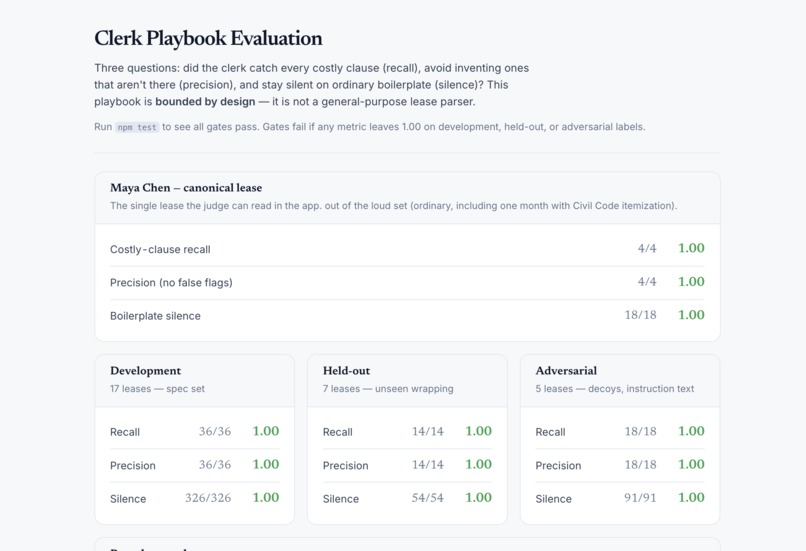Click the 54/54 Silence count in Held-out
The image size is (806, 551).
point(428,498)
